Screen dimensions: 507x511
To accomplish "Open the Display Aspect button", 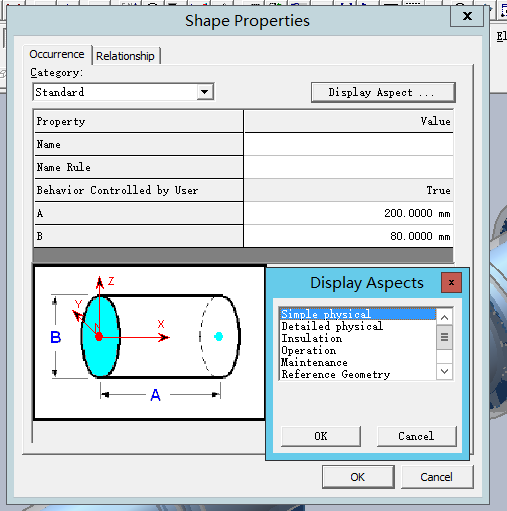I will pyautogui.click(x=383, y=92).
